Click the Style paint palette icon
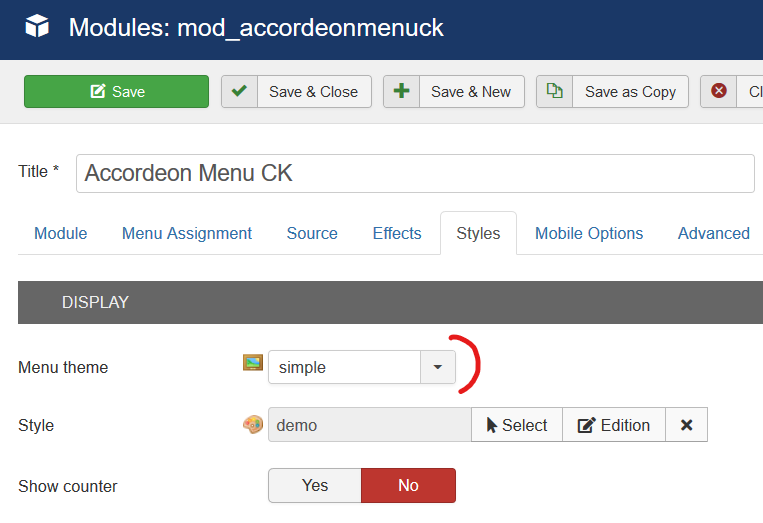 pyautogui.click(x=253, y=424)
